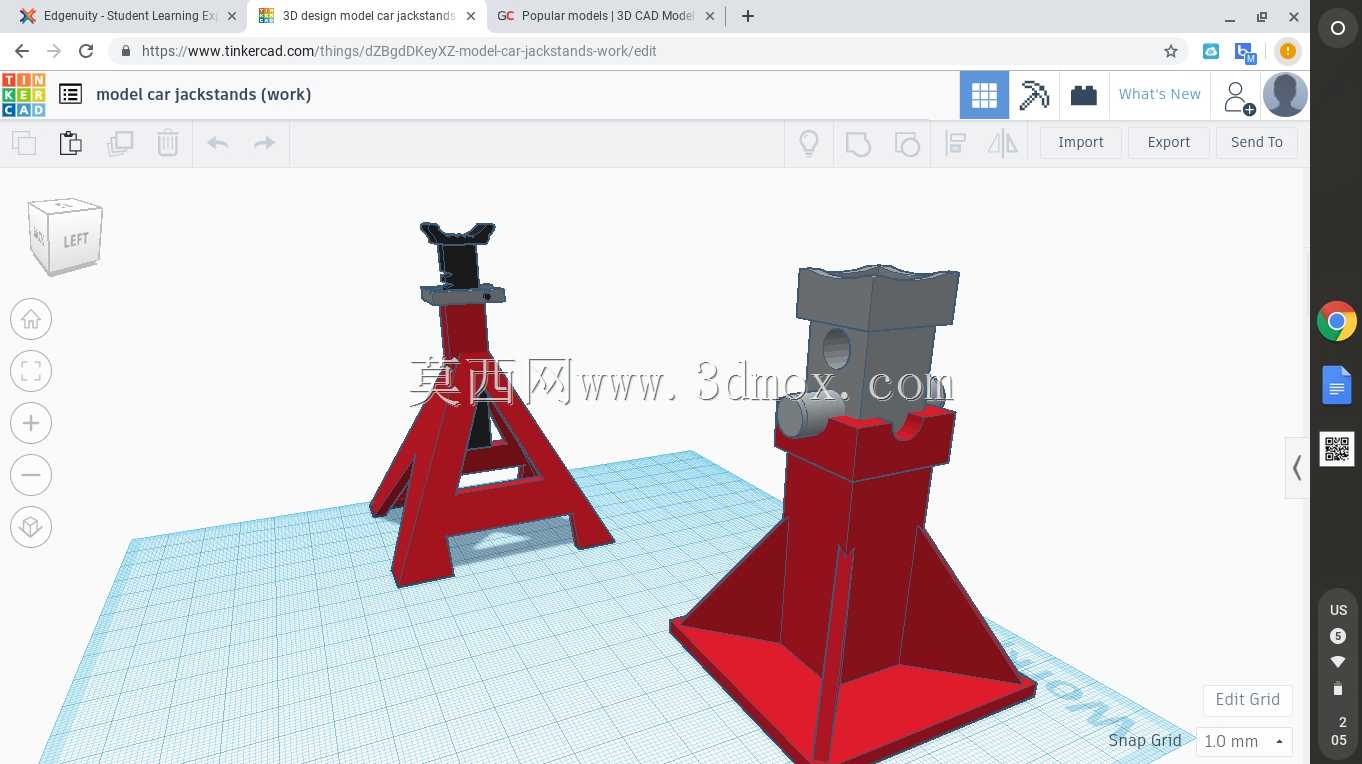Viewport: 1362px width, 764px height.
Task: Click the Redo arrow
Action: pyautogui.click(x=264, y=143)
